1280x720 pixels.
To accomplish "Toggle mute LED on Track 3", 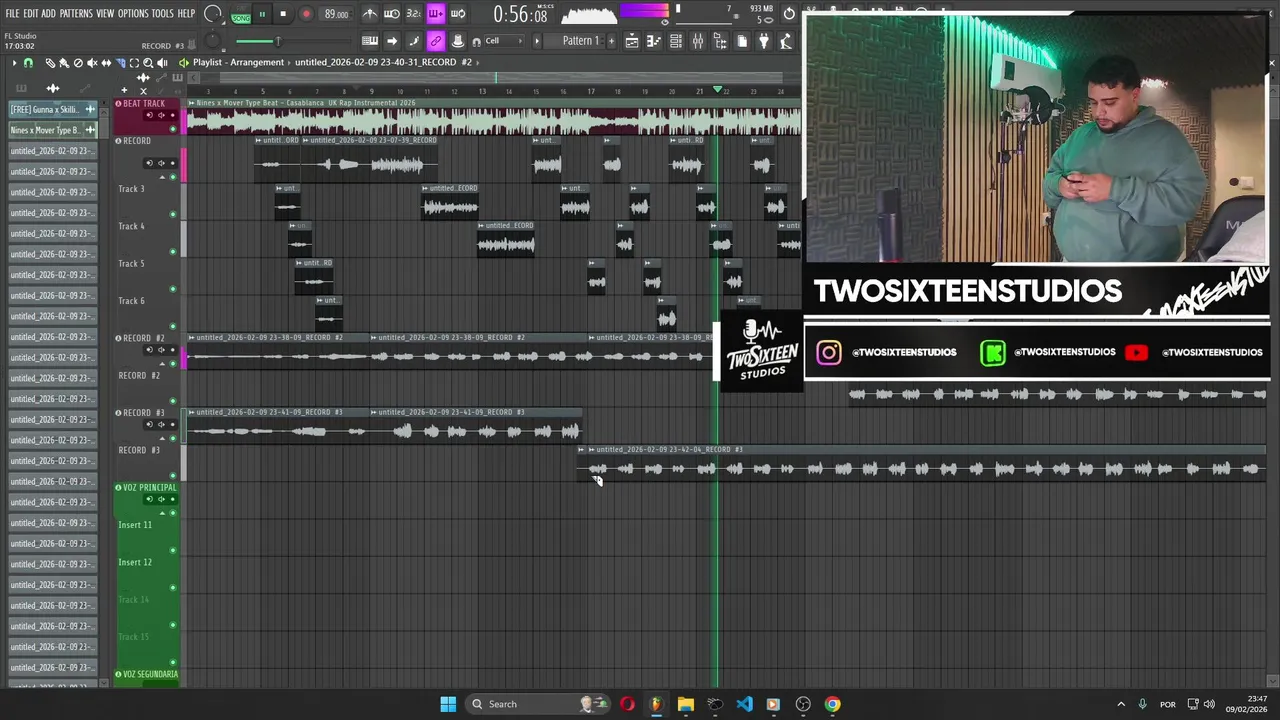I will 173,214.
